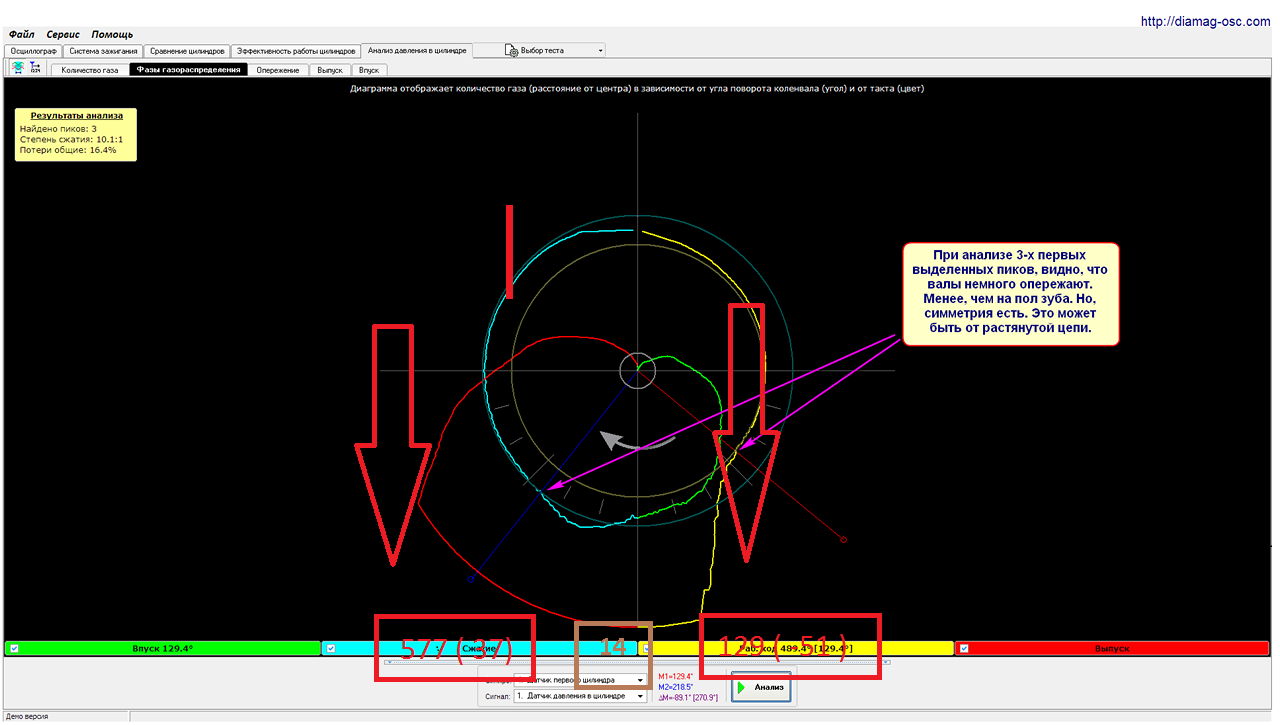Click the blue marker handle on the diagram
Viewport: 1280px width, 725px height.
(x=470, y=579)
